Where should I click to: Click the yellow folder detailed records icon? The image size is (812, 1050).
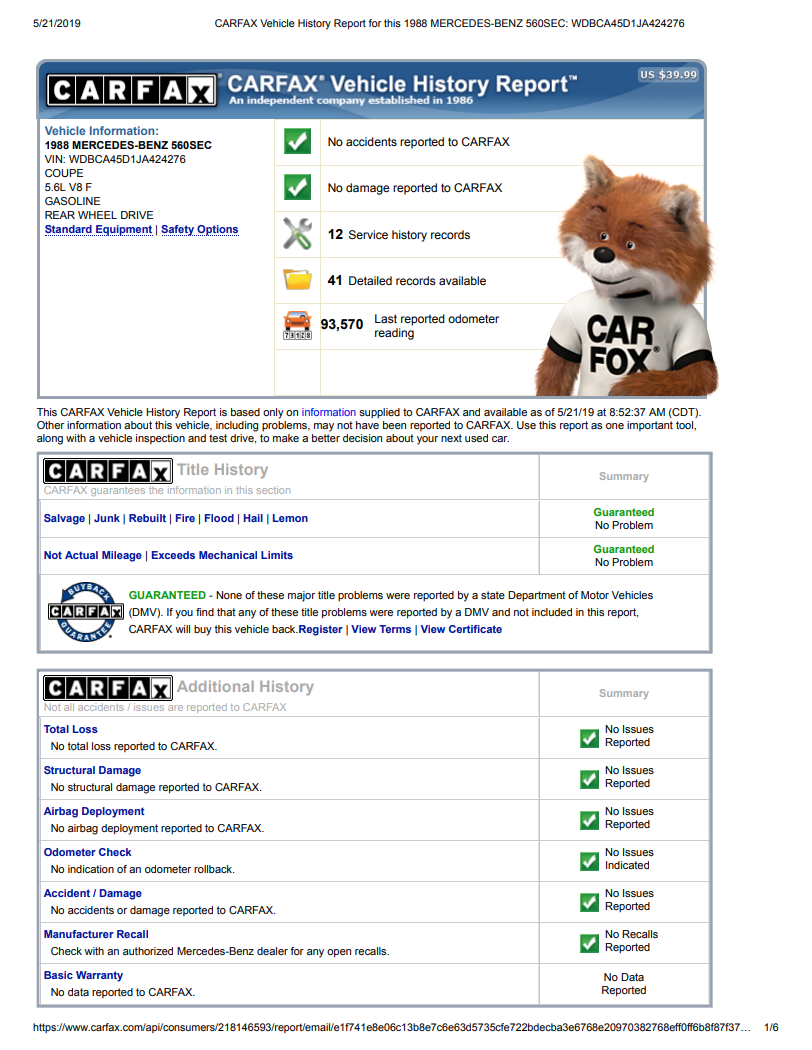(x=297, y=279)
